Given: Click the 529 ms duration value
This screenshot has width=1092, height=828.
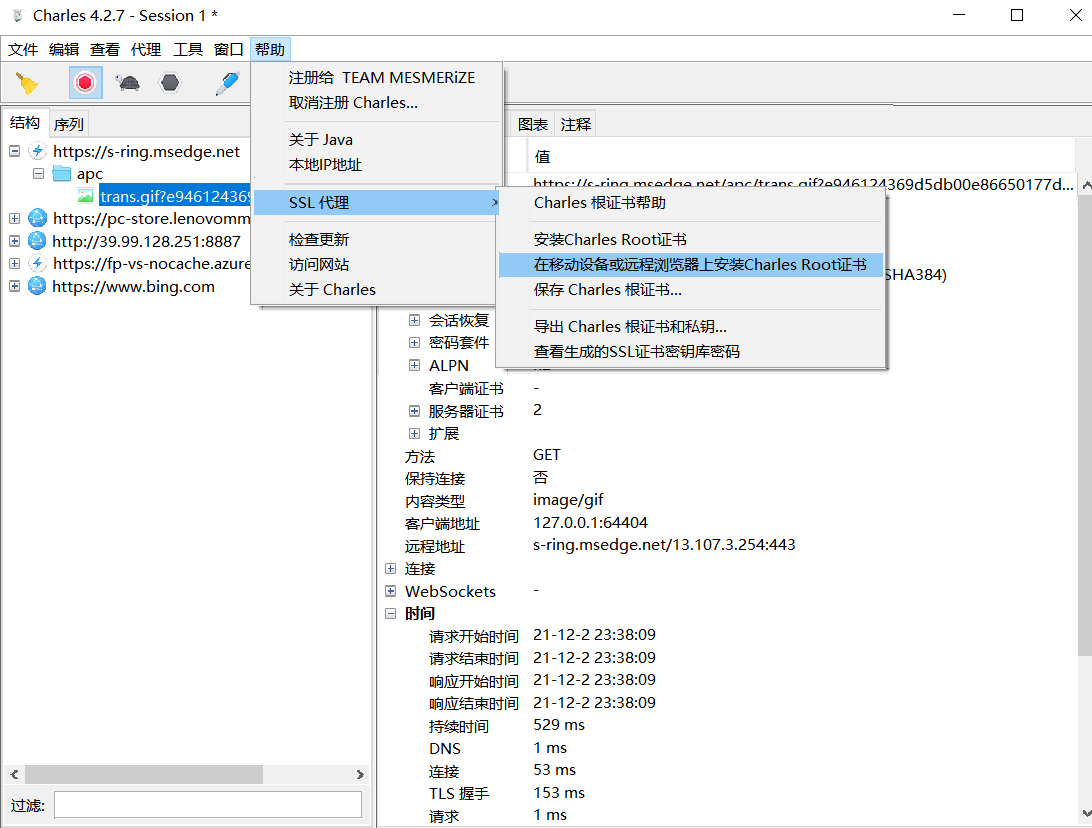Looking at the screenshot, I should tap(559, 725).
